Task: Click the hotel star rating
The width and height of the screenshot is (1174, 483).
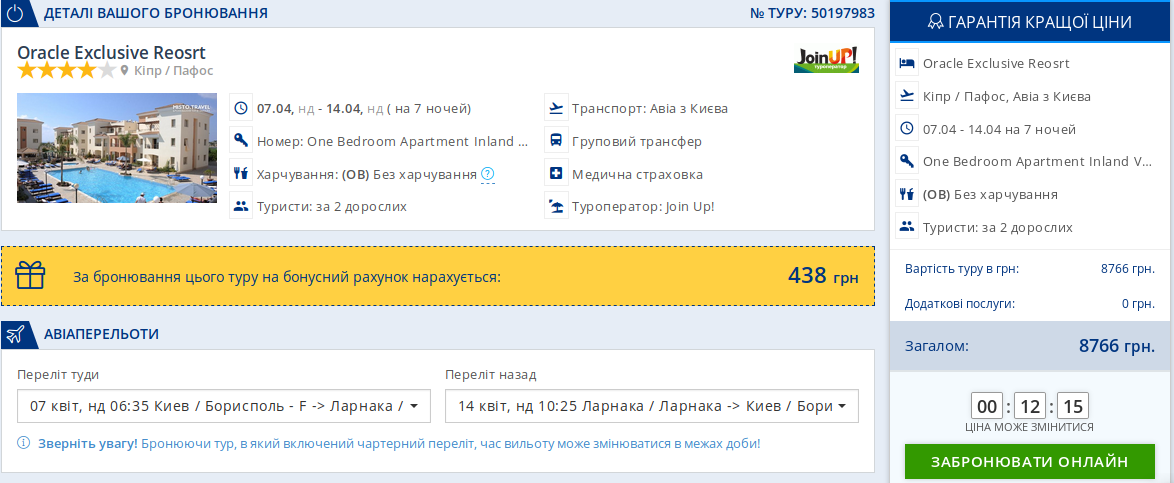Action: click(66, 71)
